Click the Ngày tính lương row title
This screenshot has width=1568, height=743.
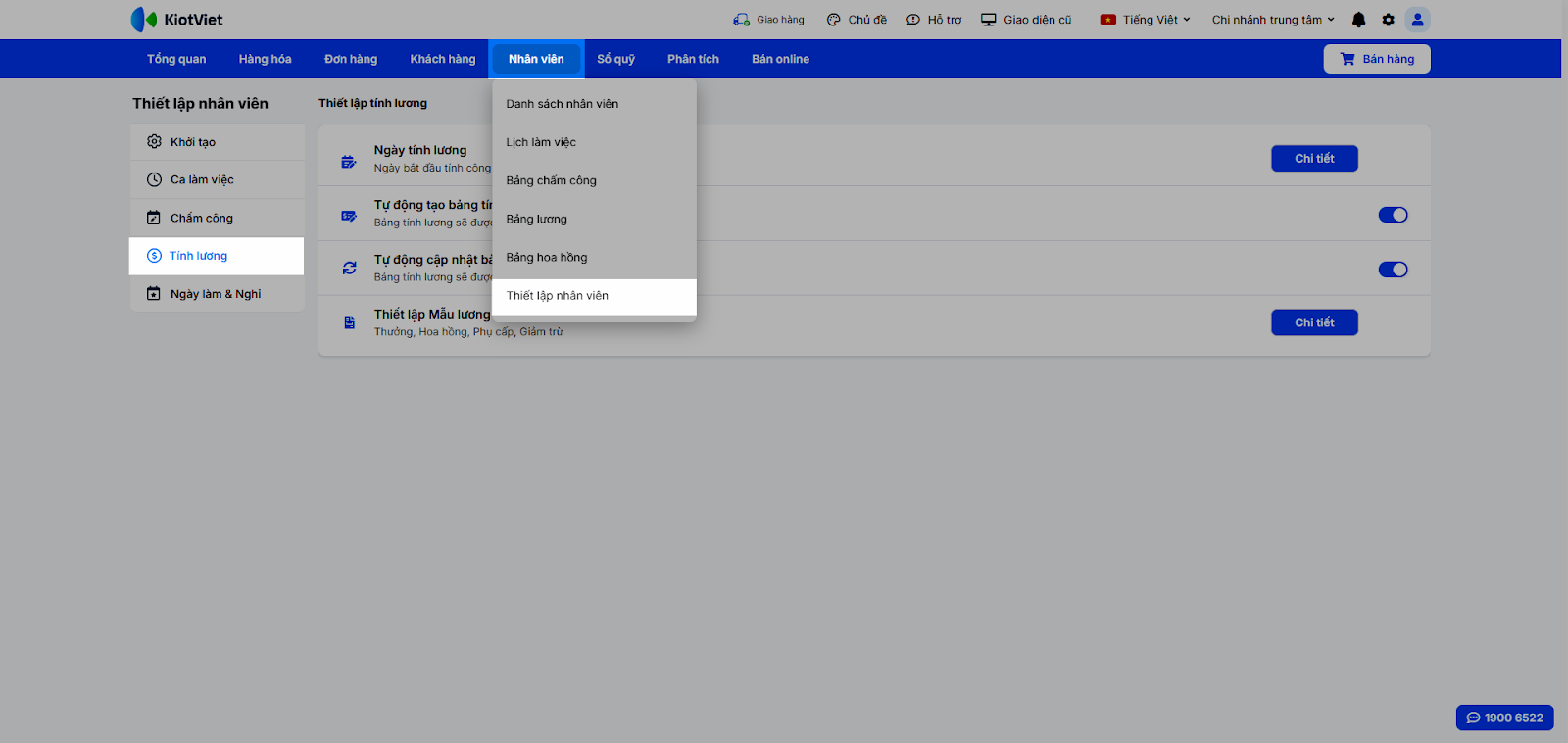(x=420, y=150)
